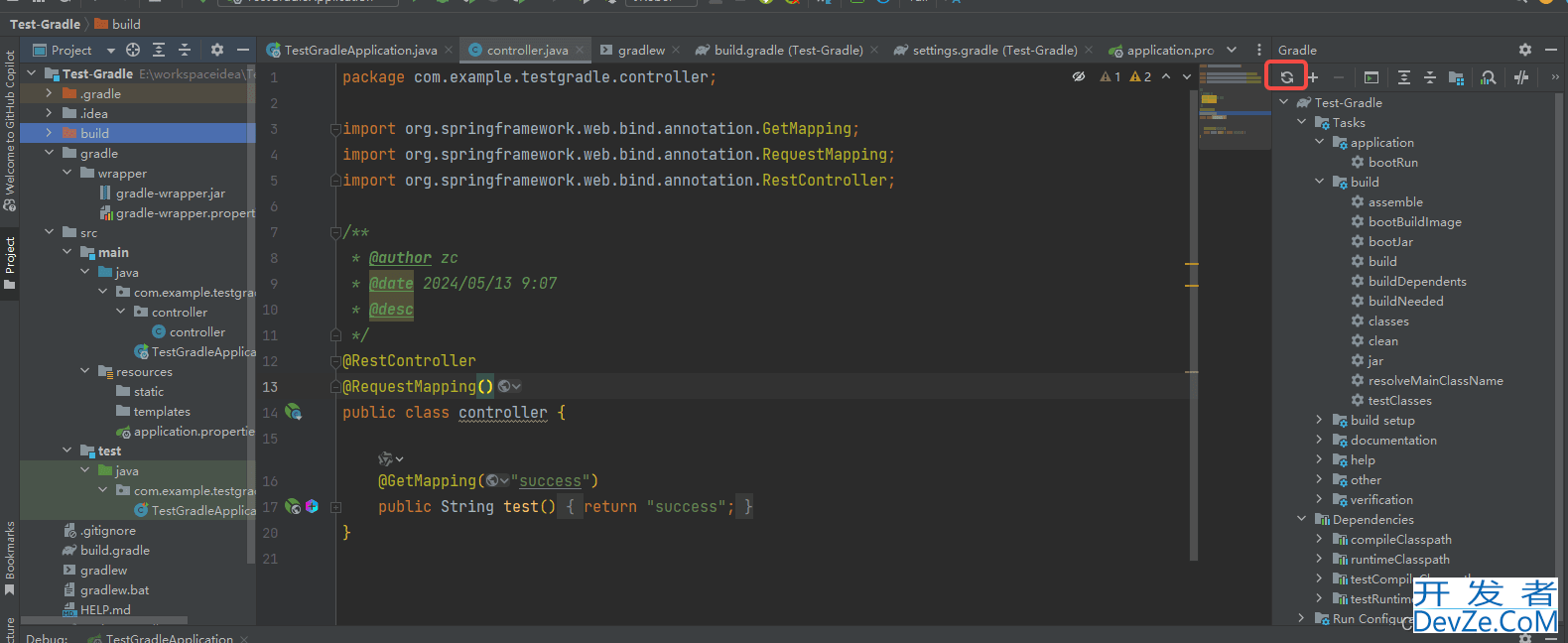Click warning marker on editor error stripe
This screenshot has height=643, width=1568.
point(1191,264)
